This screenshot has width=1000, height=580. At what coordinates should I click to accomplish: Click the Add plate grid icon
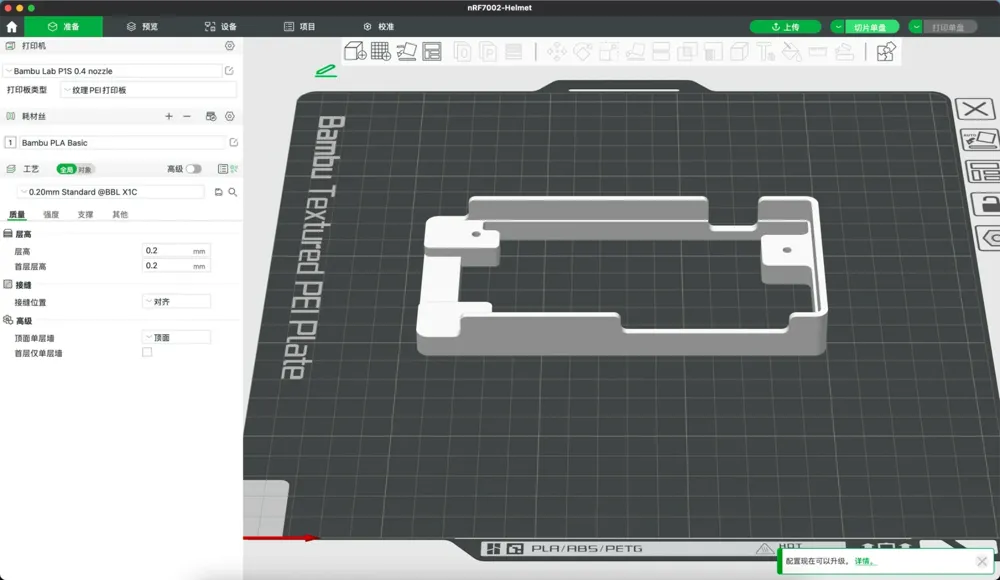click(x=381, y=51)
